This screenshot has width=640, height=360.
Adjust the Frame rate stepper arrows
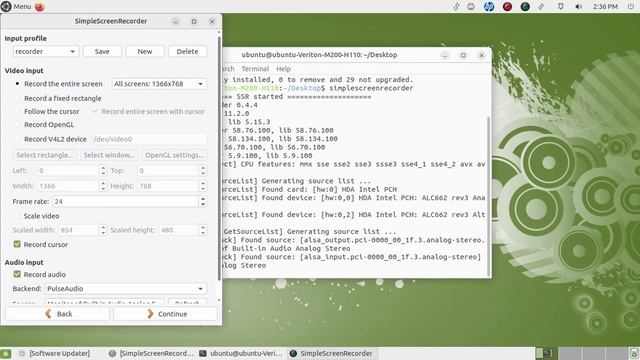click(x=203, y=201)
